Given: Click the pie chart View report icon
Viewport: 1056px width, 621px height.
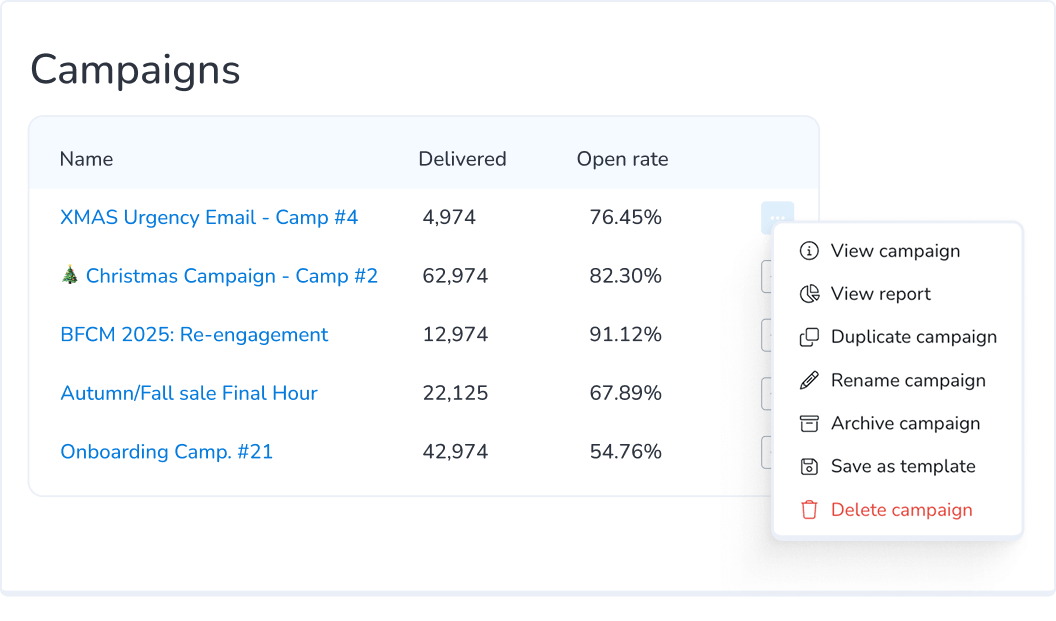Looking at the screenshot, I should pos(809,294).
